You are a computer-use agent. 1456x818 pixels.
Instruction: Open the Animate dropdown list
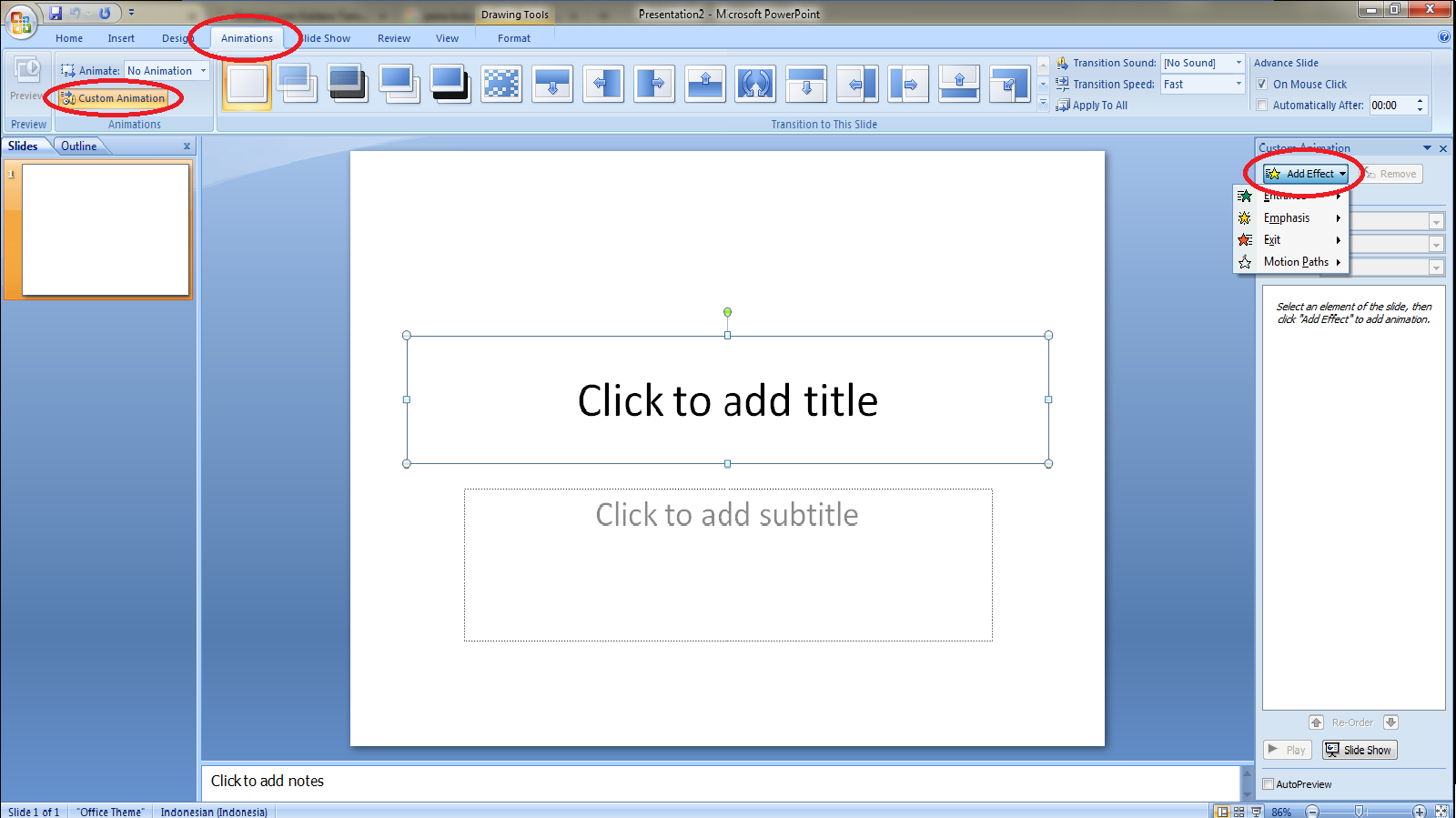point(203,71)
